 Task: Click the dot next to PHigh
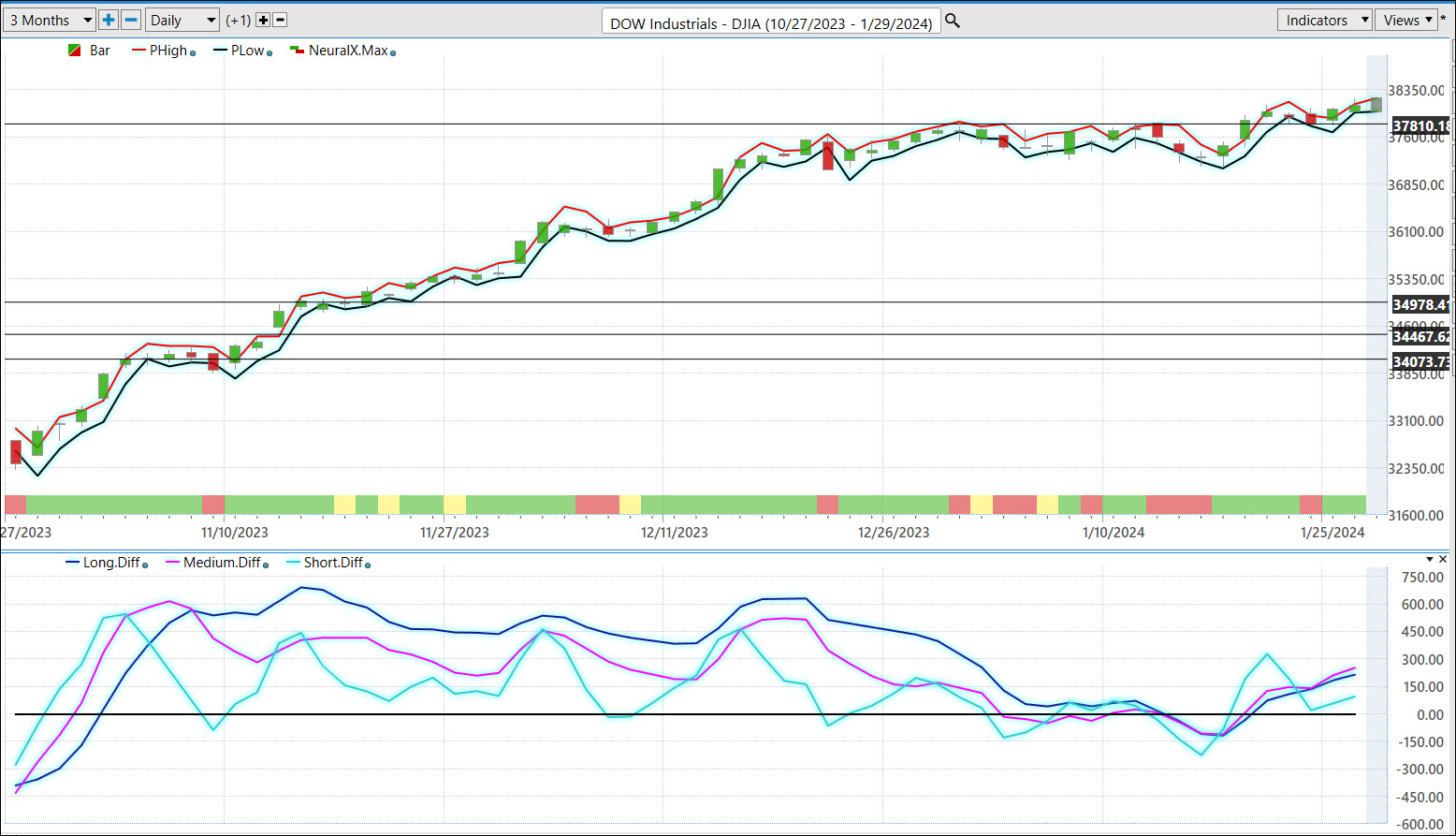193,53
